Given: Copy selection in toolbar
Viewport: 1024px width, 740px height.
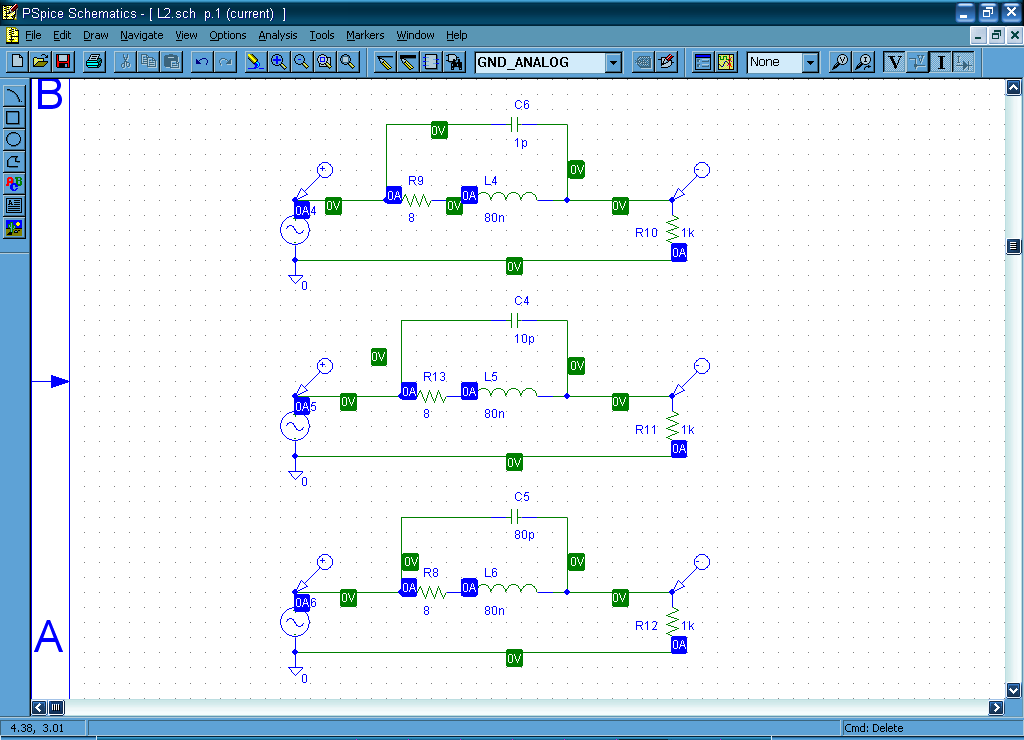Looking at the screenshot, I should click(x=148, y=62).
